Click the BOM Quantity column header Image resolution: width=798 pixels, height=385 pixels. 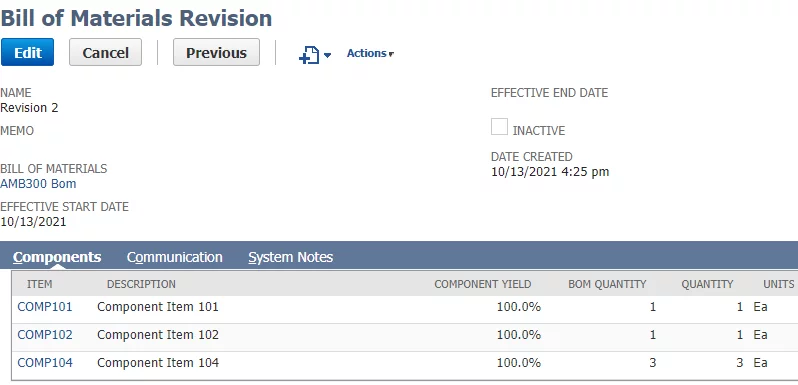click(x=607, y=284)
